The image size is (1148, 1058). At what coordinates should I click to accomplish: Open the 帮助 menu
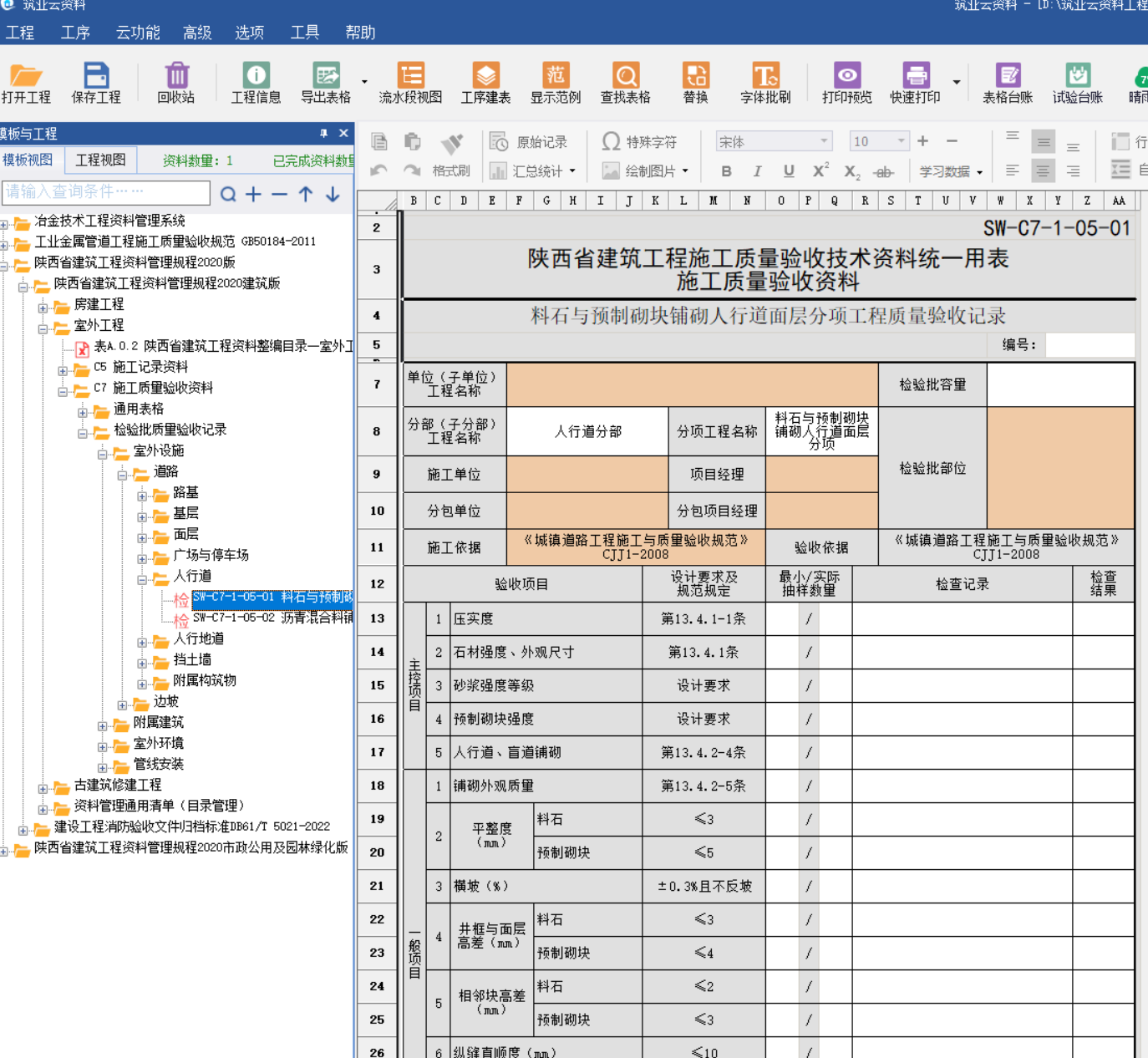point(360,33)
